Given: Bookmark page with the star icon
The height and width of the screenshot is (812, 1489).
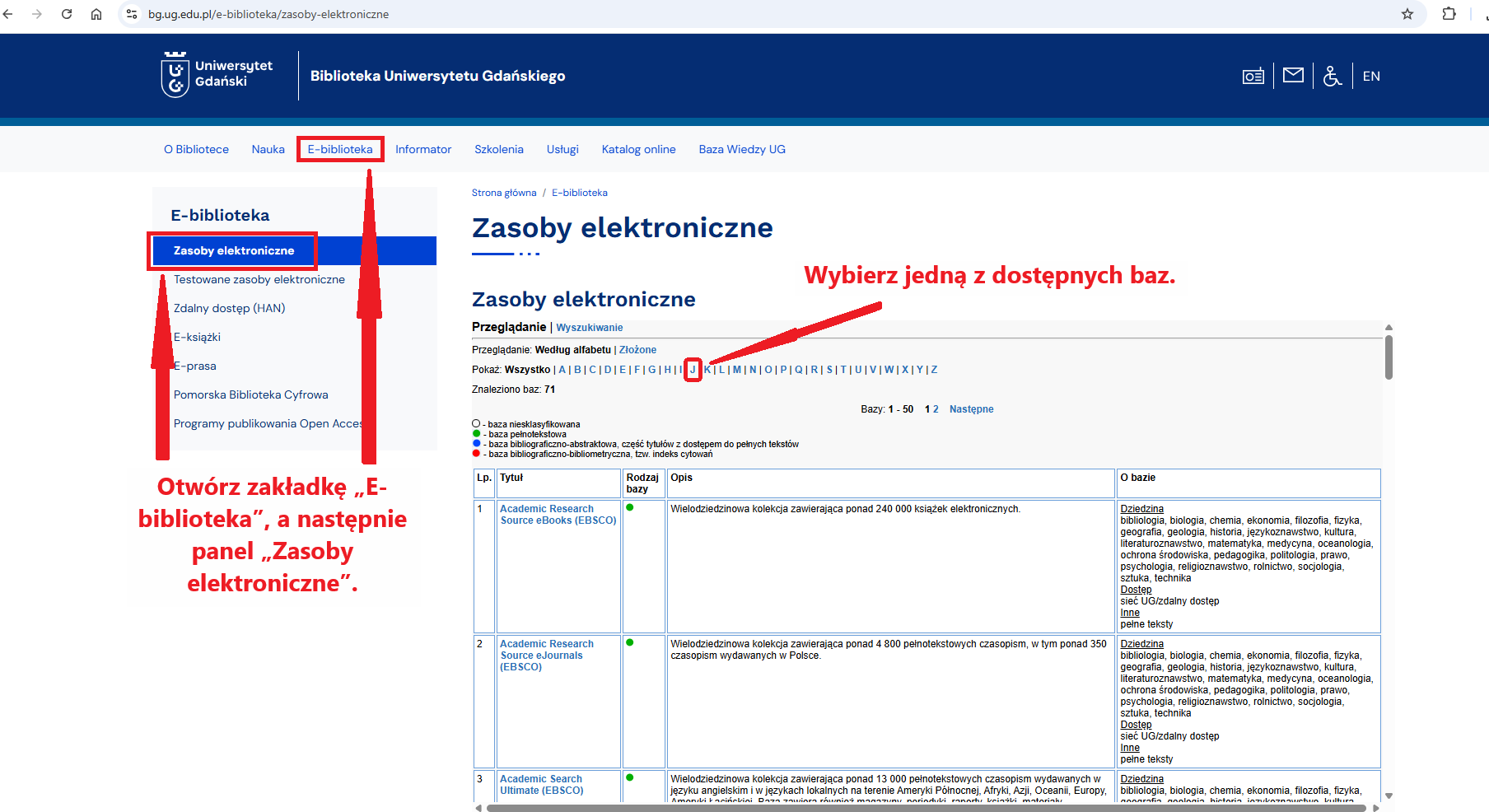Looking at the screenshot, I should [x=1407, y=14].
